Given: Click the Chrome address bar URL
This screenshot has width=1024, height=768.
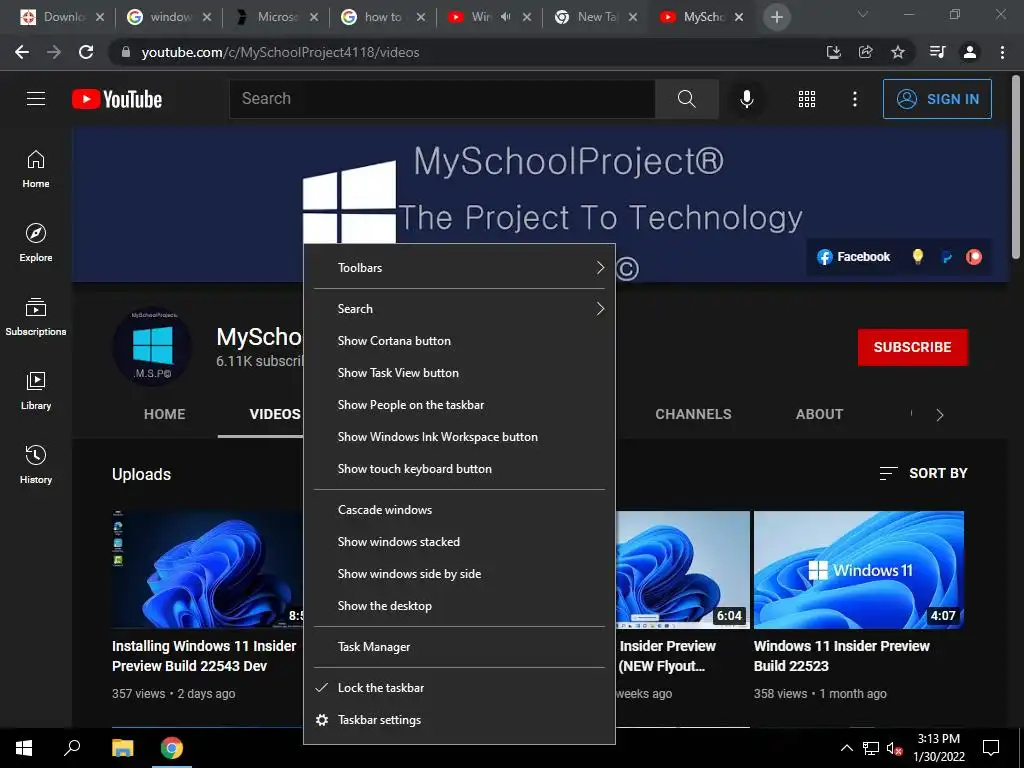Looking at the screenshot, I should pyautogui.click(x=280, y=52).
